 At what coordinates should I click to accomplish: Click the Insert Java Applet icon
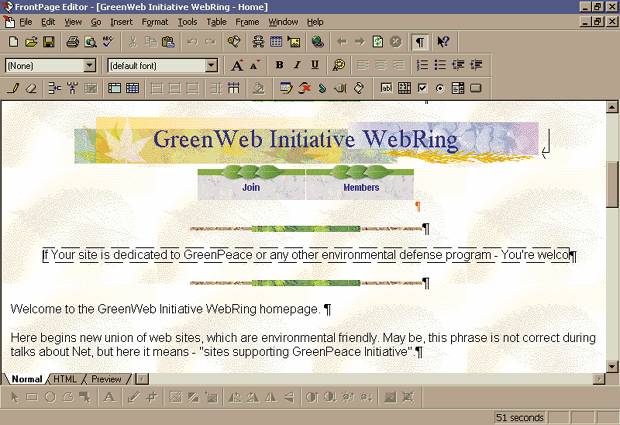[x=322, y=88]
